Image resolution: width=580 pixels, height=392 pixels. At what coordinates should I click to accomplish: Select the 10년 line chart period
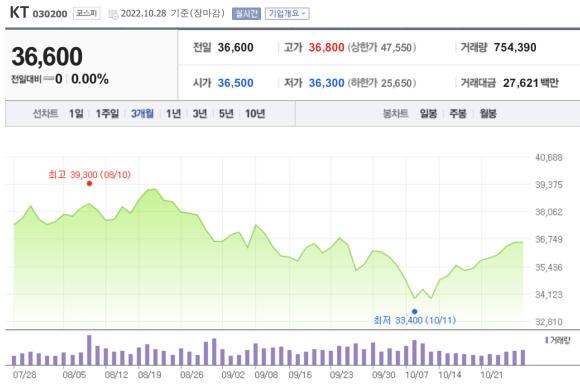tap(255, 114)
